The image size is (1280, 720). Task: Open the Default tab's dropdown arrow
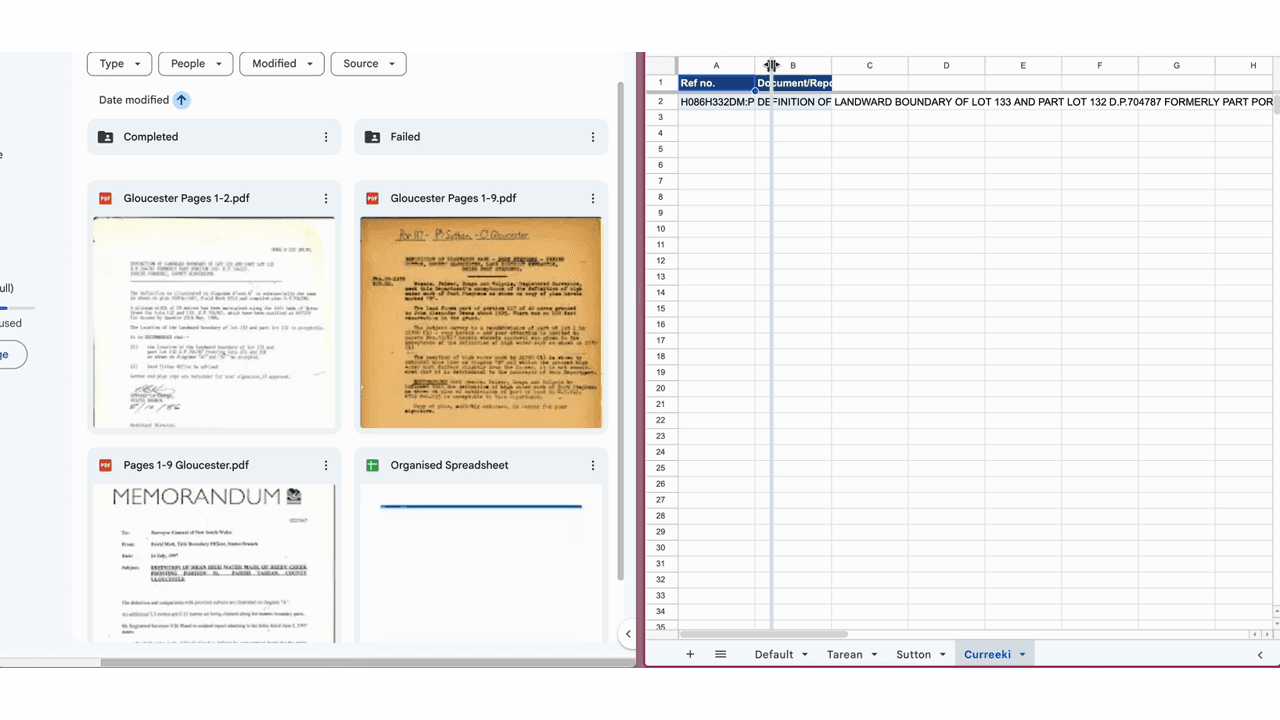pyautogui.click(x=804, y=655)
